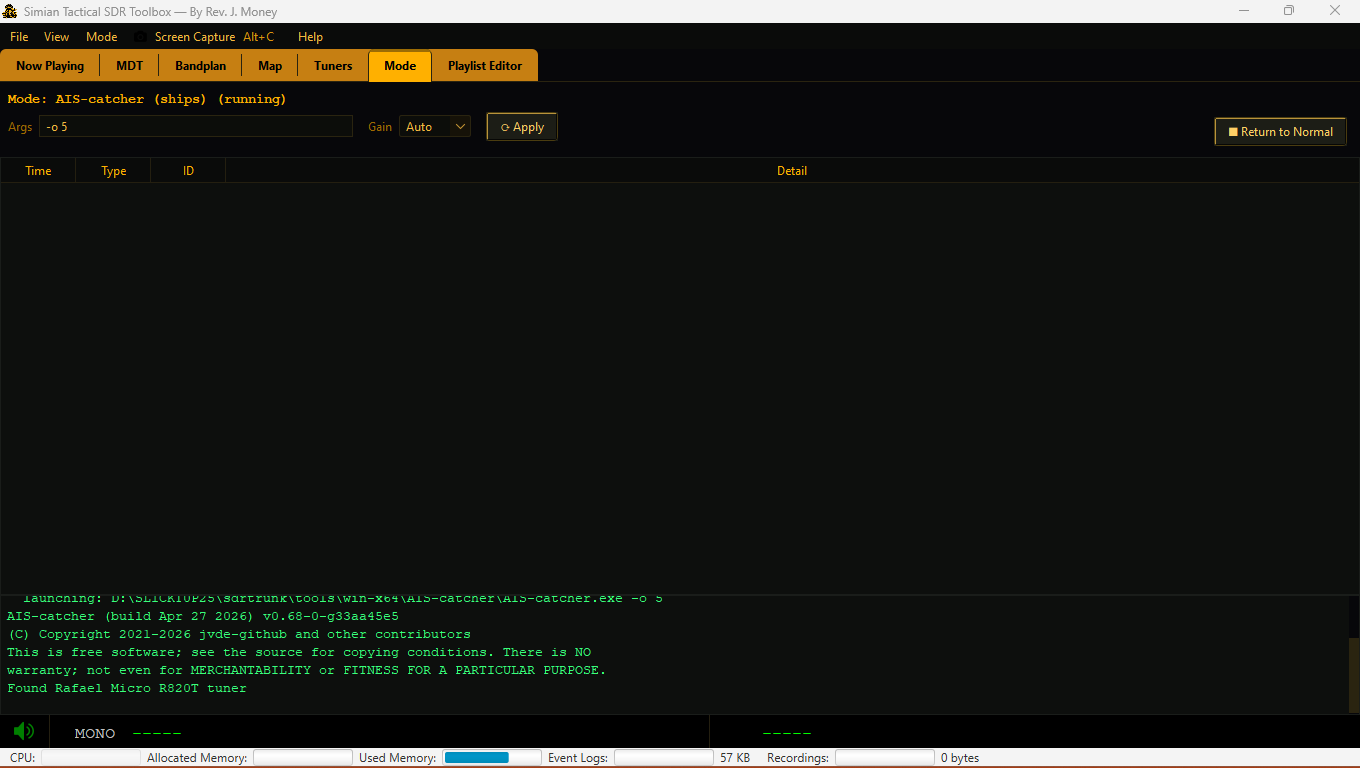Image resolution: width=1360 pixels, height=768 pixels.
Task: Go to the Map tab
Action: (x=270, y=66)
